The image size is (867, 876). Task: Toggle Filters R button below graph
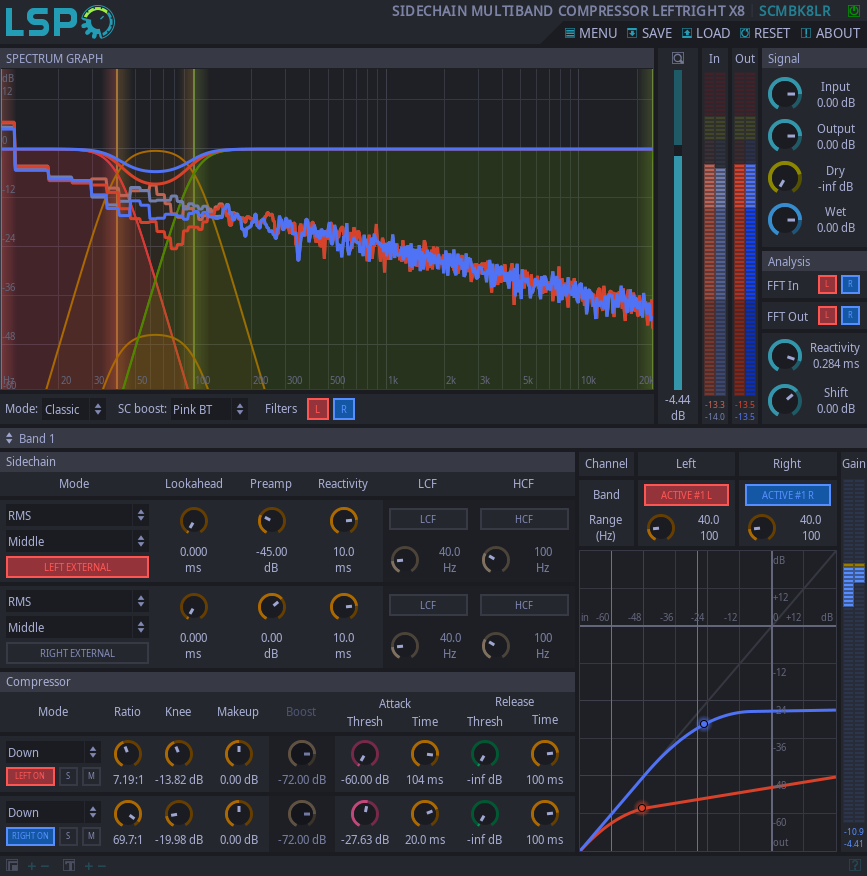tap(344, 409)
